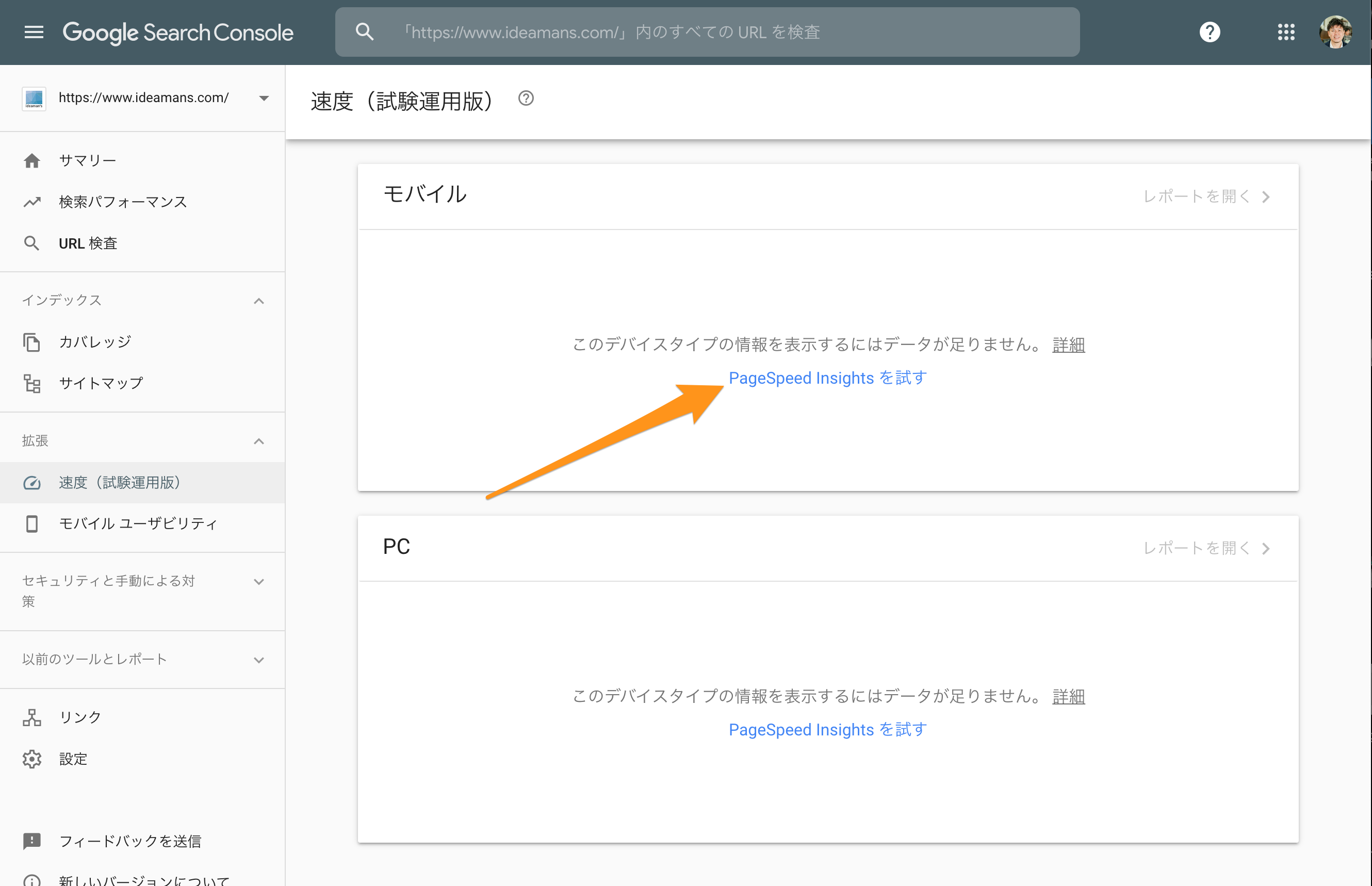Viewport: 1372px width, 886px height.
Task: Click the sitemap tree icon
Action: 32,384
